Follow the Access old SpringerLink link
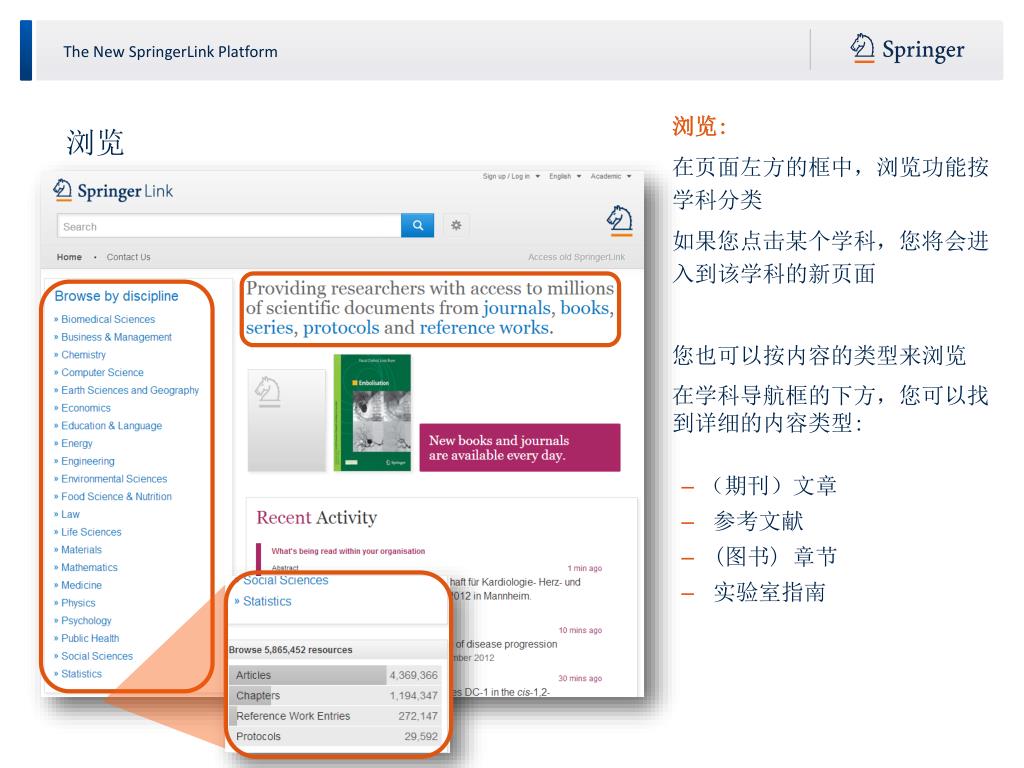 [576, 257]
